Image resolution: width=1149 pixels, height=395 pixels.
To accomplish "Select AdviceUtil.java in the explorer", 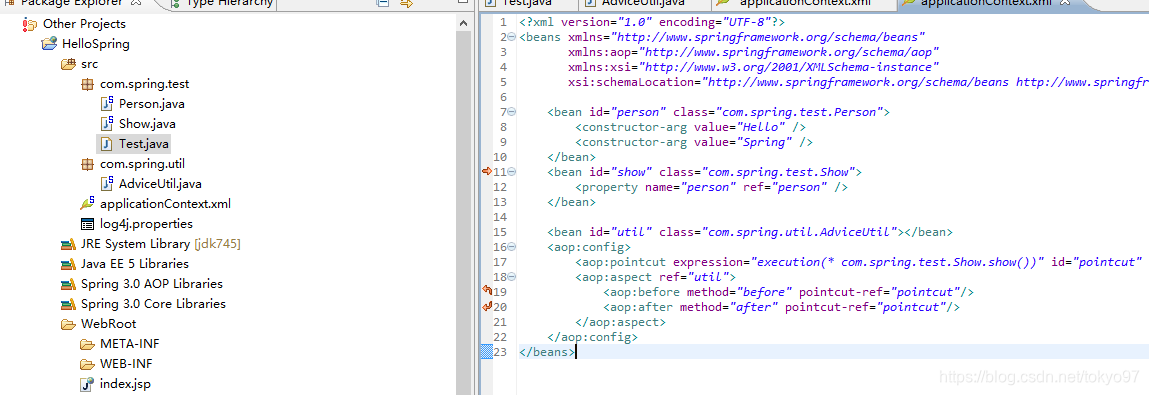I will pyautogui.click(x=160, y=183).
